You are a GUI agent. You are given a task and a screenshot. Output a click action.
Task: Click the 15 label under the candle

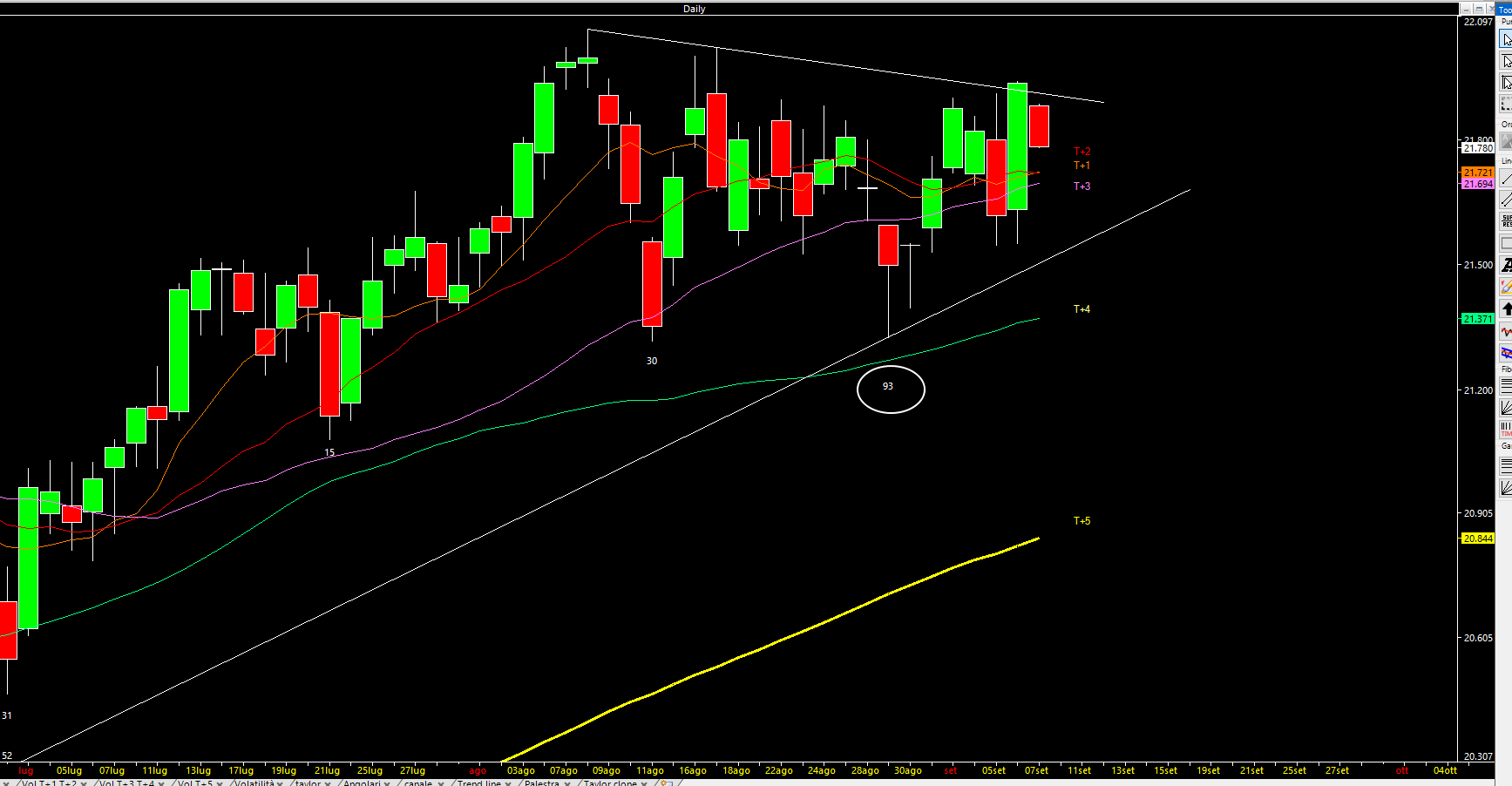pos(329,452)
